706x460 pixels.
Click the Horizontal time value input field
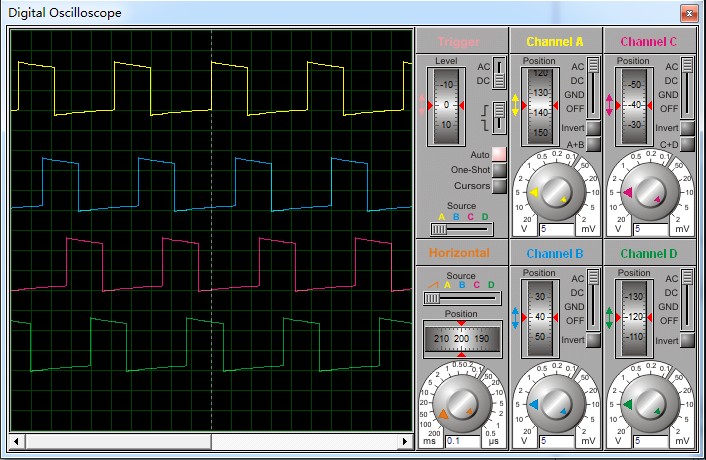tap(462, 440)
